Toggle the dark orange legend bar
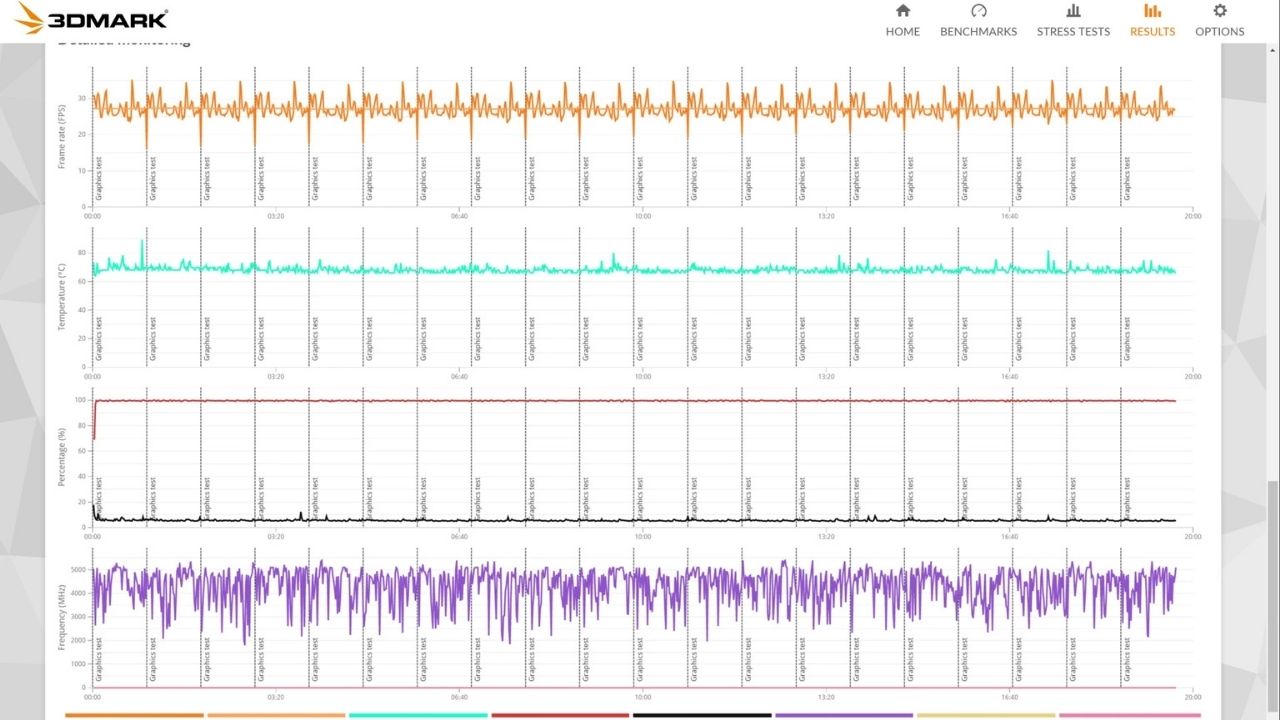 134,715
